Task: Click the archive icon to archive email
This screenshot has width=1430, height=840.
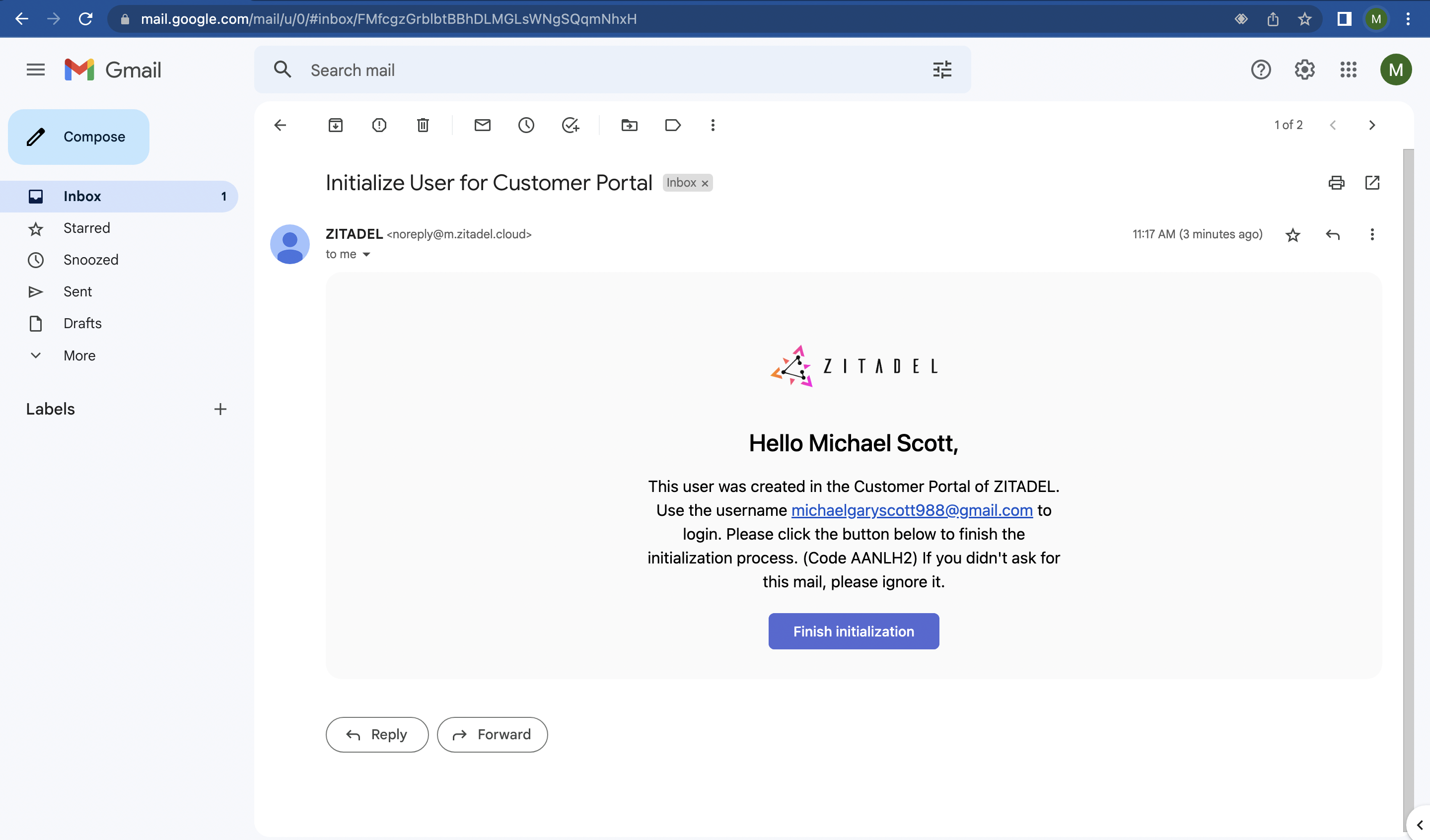Action: (x=336, y=125)
